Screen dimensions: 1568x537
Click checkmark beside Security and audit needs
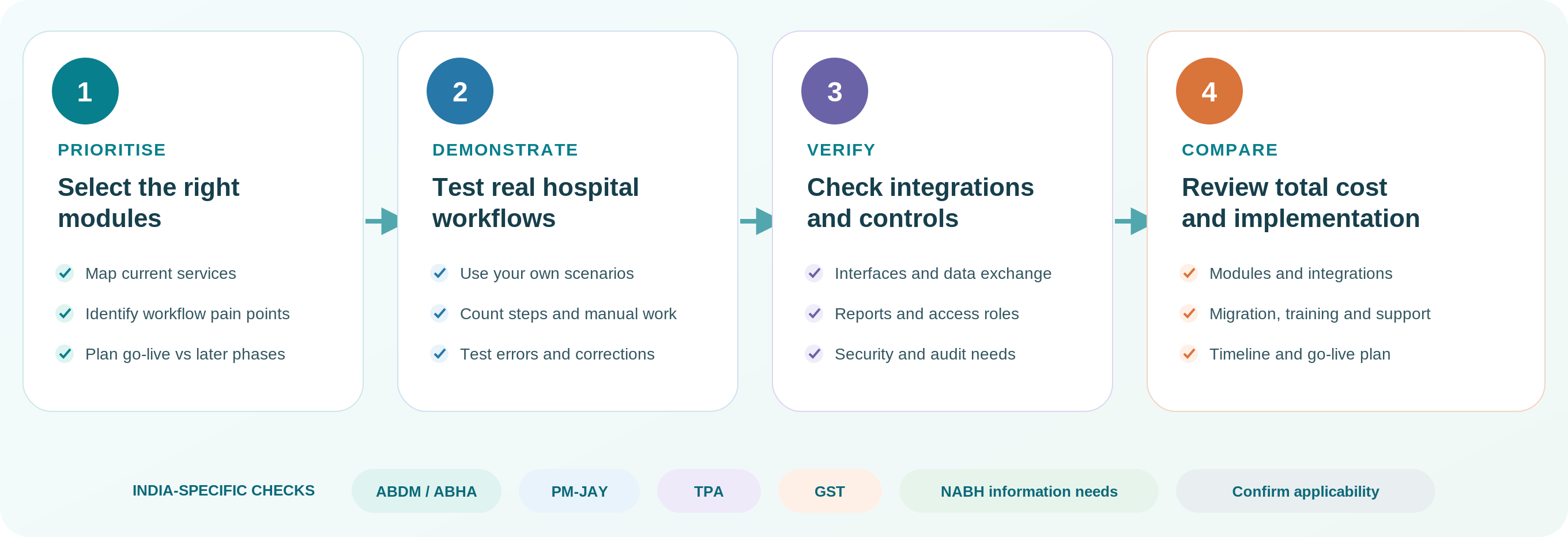coord(814,353)
